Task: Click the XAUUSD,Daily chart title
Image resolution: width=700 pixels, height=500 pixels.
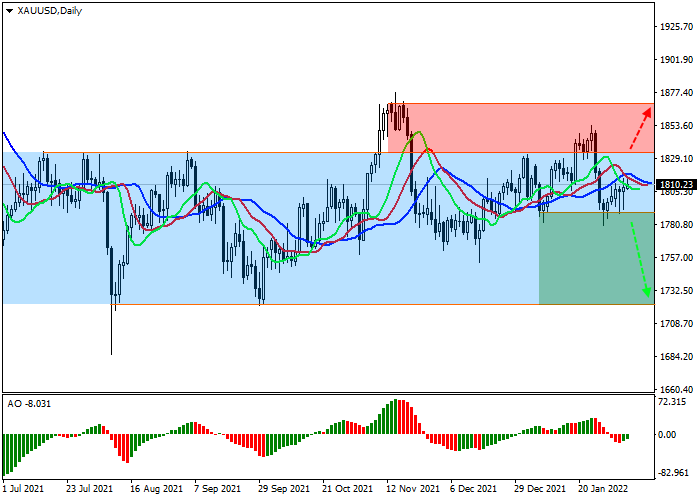Action: [x=50, y=11]
